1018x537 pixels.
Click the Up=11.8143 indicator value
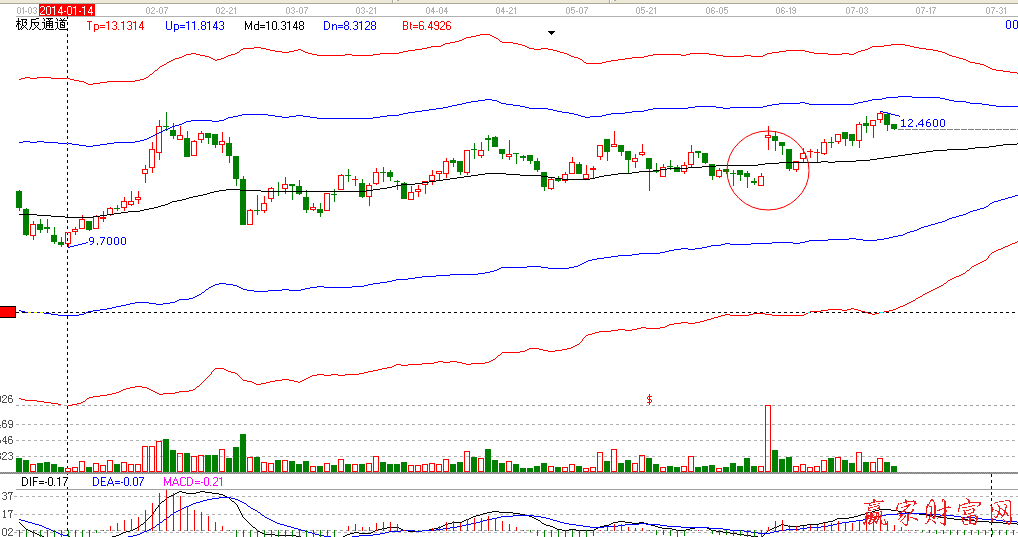point(194,23)
